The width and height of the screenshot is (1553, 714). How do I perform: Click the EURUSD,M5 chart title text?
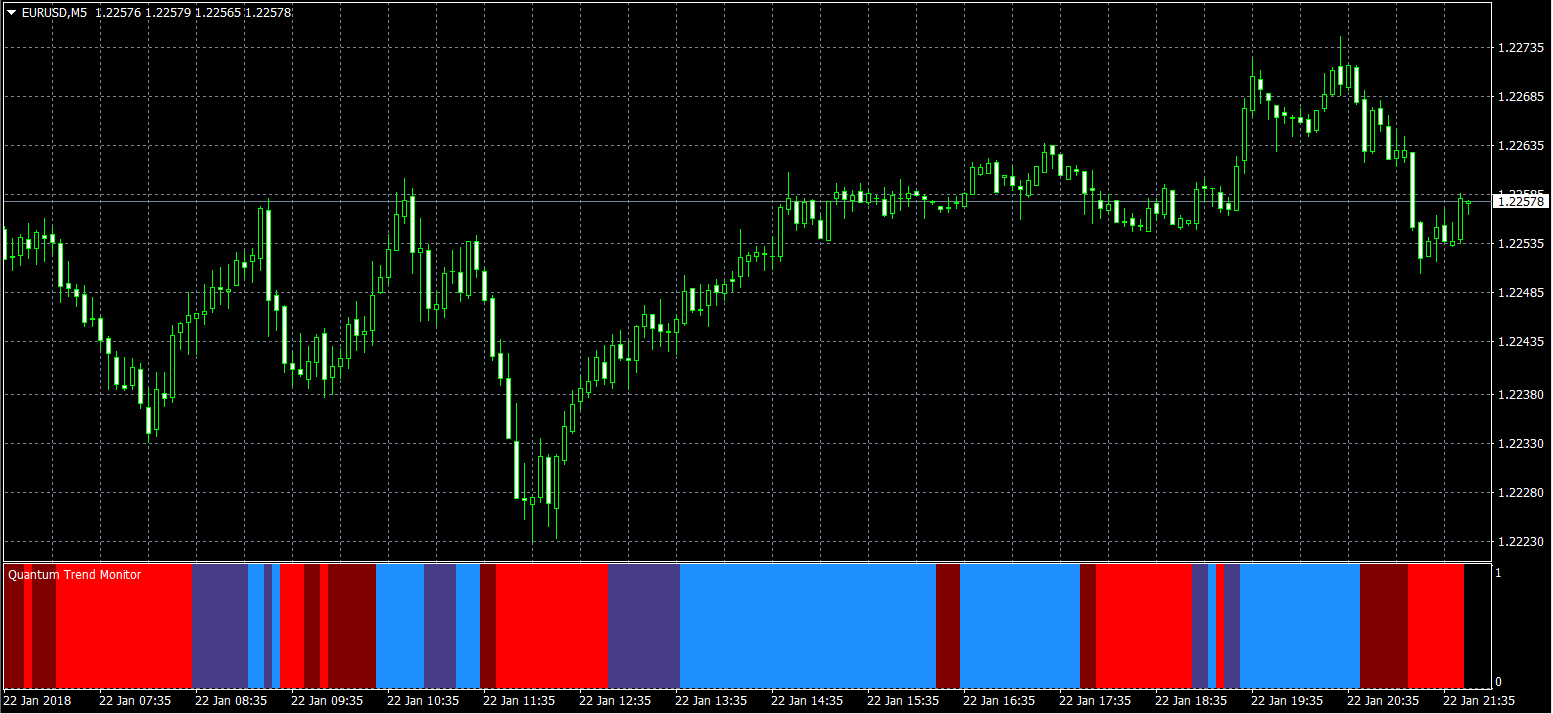[54, 13]
